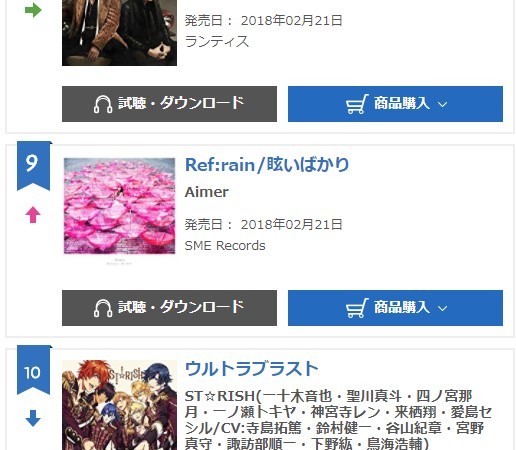This screenshot has height=450, width=516.
Task: Click headphone icon in Ref:rain download button
Action: [103, 308]
